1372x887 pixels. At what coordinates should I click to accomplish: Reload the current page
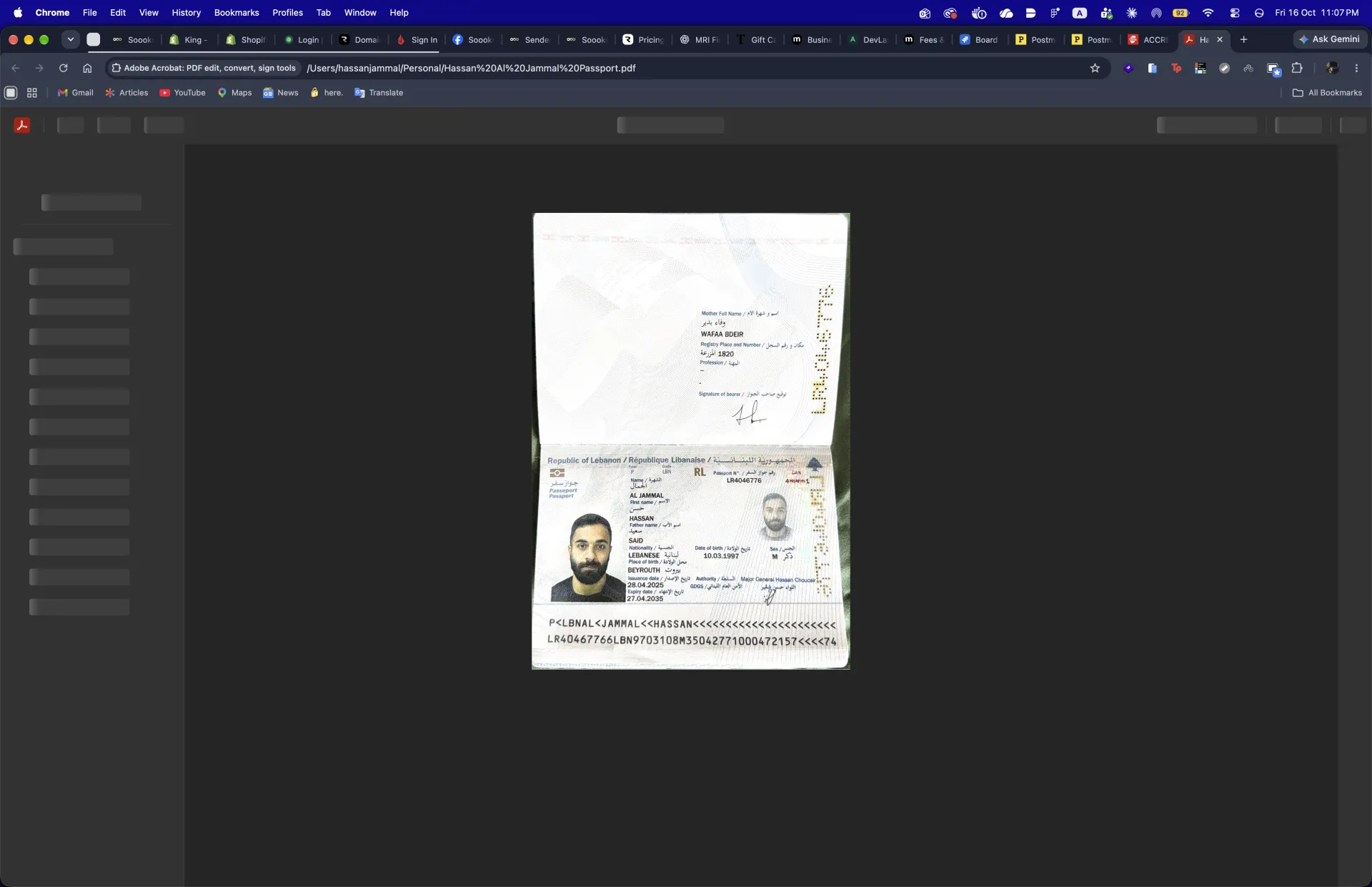tap(63, 68)
